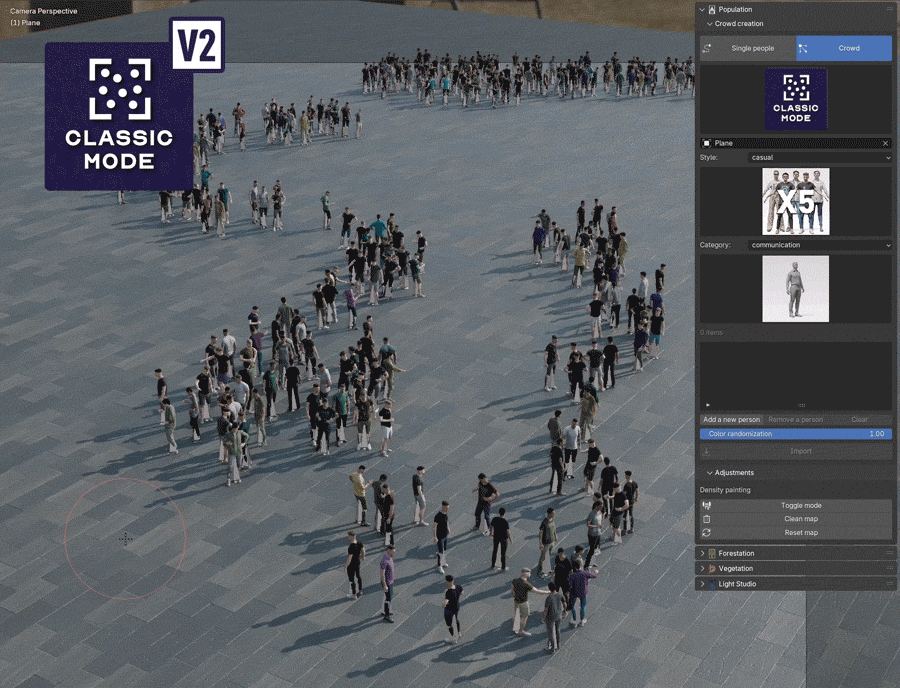Screen dimensions: 900x688
Task: Adjust the Color randomization slider
Action: pyautogui.click(x=795, y=434)
